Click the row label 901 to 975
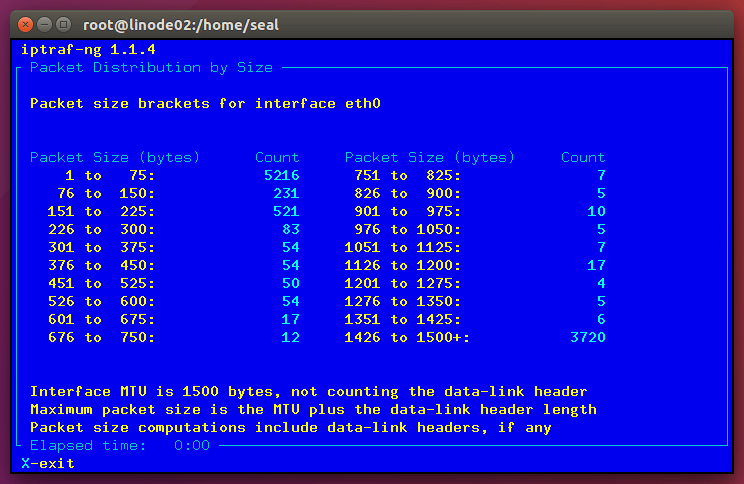 pyautogui.click(x=408, y=212)
